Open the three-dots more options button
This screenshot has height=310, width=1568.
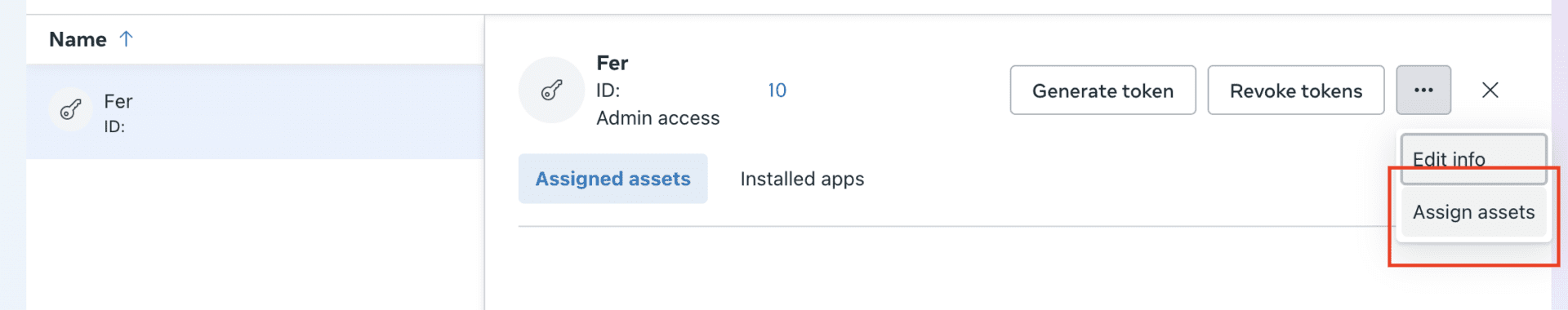click(x=1423, y=90)
